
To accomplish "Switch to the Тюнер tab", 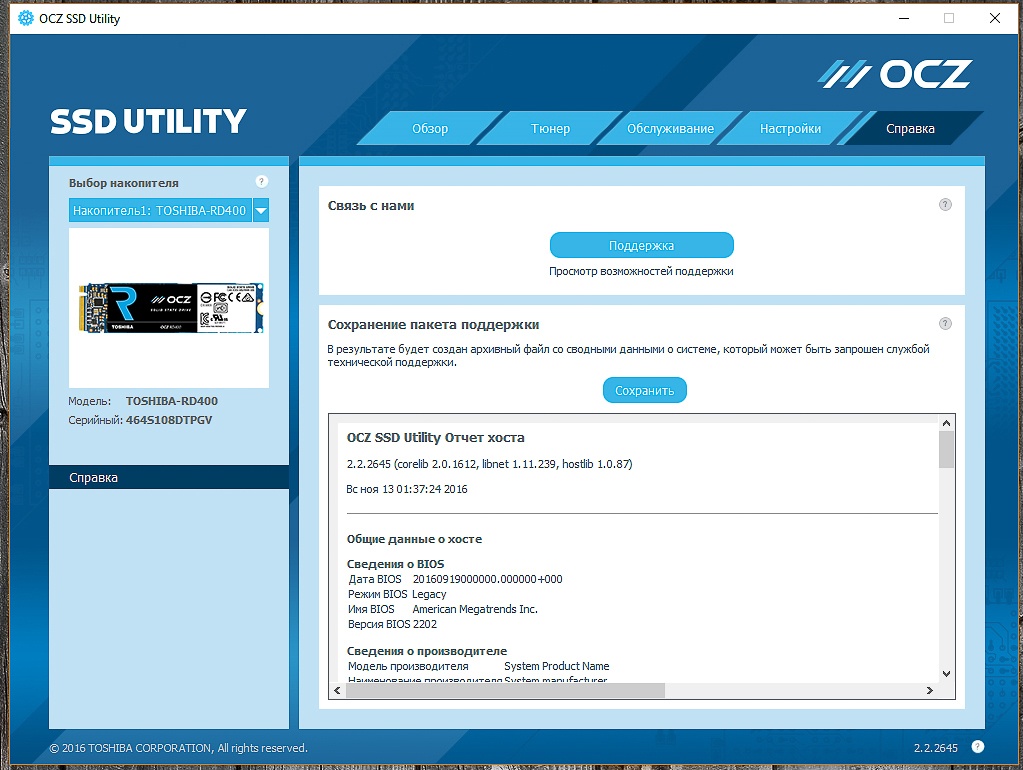I will (550, 129).
